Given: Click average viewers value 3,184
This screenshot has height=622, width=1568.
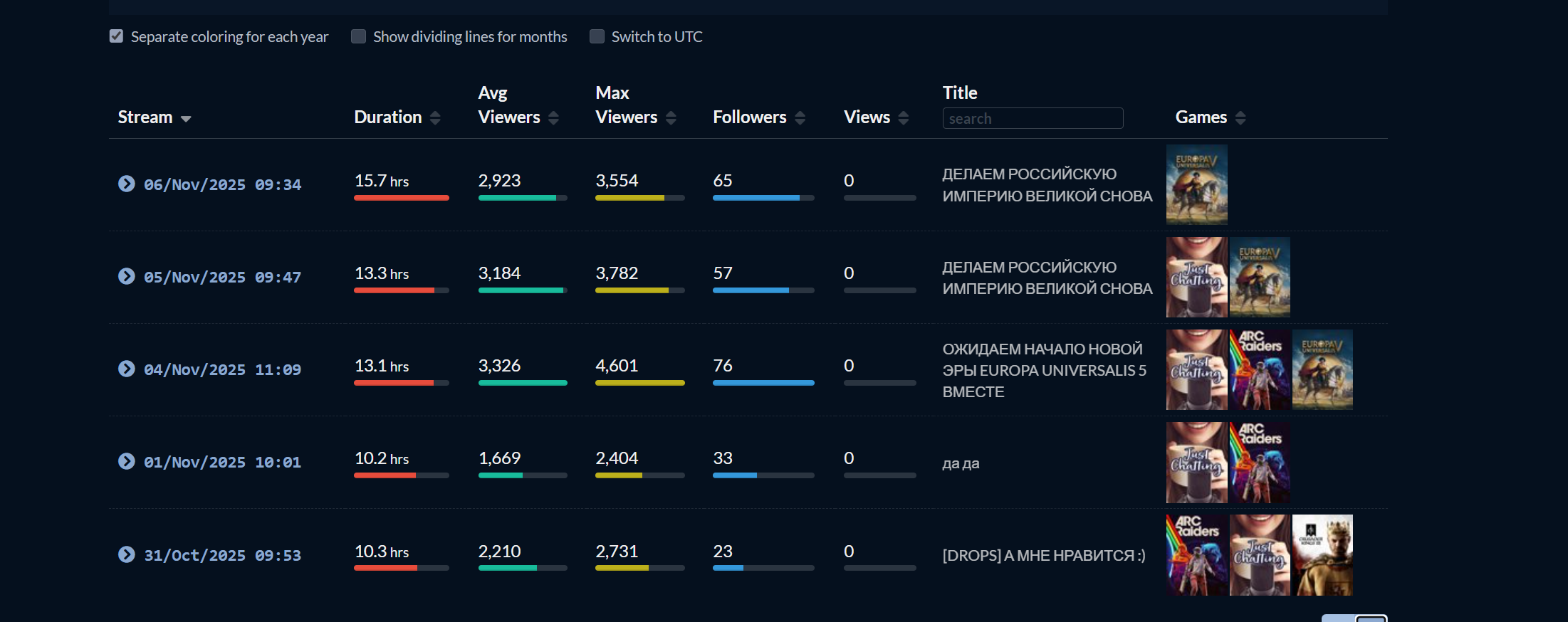Looking at the screenshot, I should coord(499,273).
